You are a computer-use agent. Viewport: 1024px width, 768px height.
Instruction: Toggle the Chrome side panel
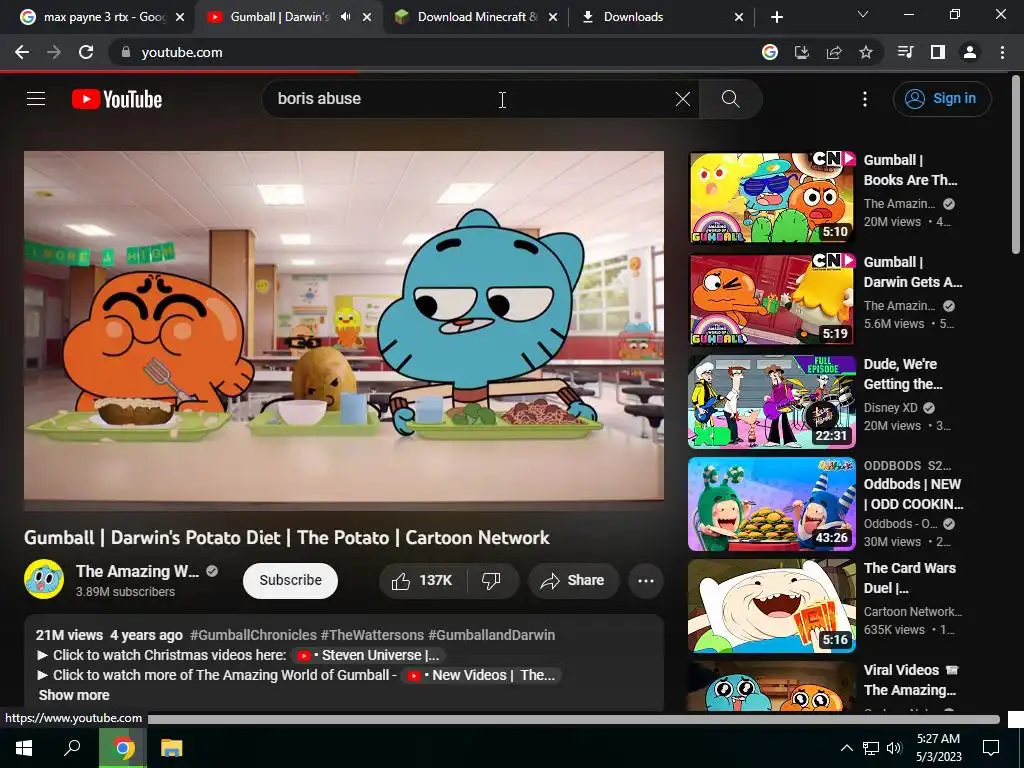pyautogui.click(x=938, y=52)
